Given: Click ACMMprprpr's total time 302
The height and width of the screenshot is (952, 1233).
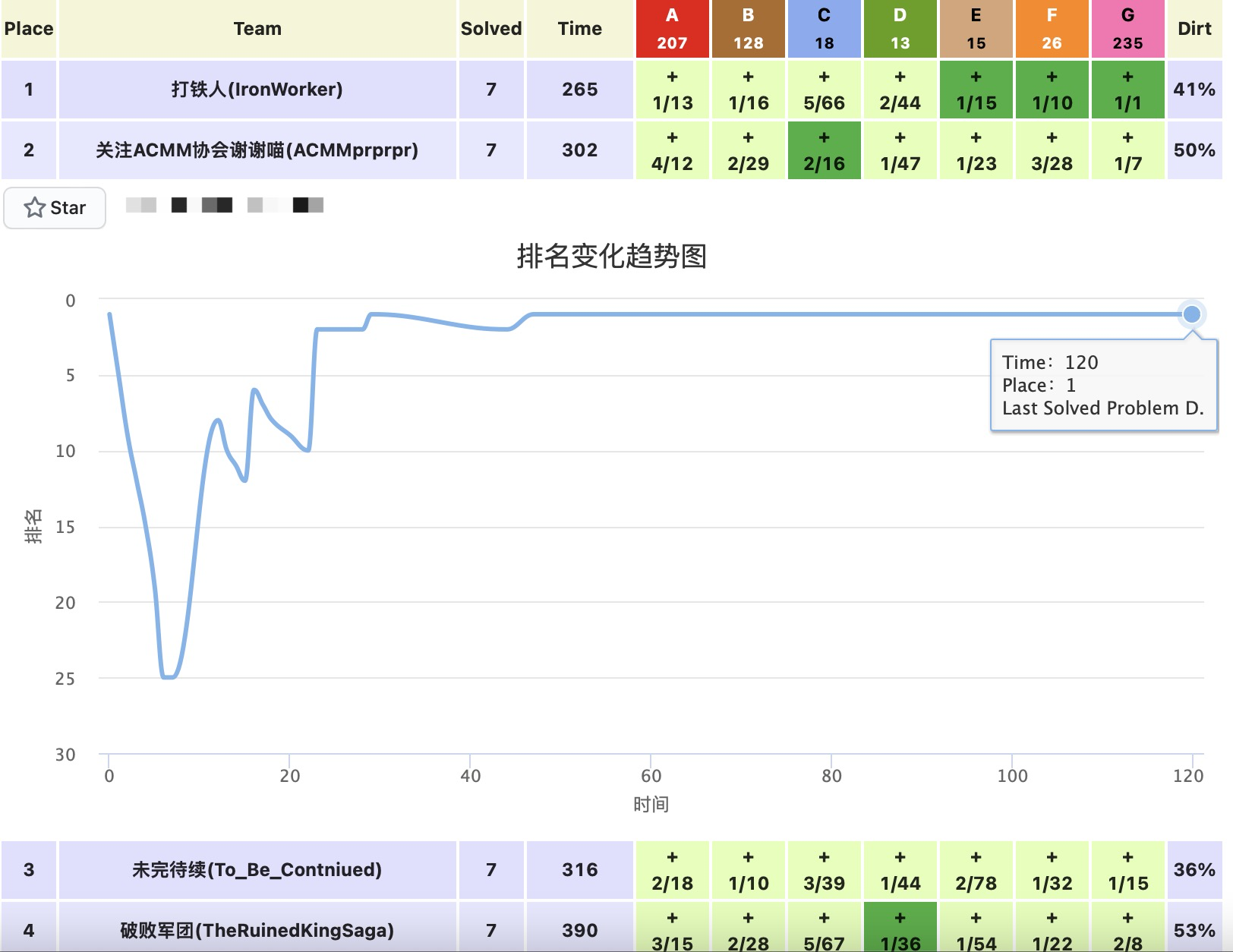Looking at the screenshot, I should (x=580, y=150).
